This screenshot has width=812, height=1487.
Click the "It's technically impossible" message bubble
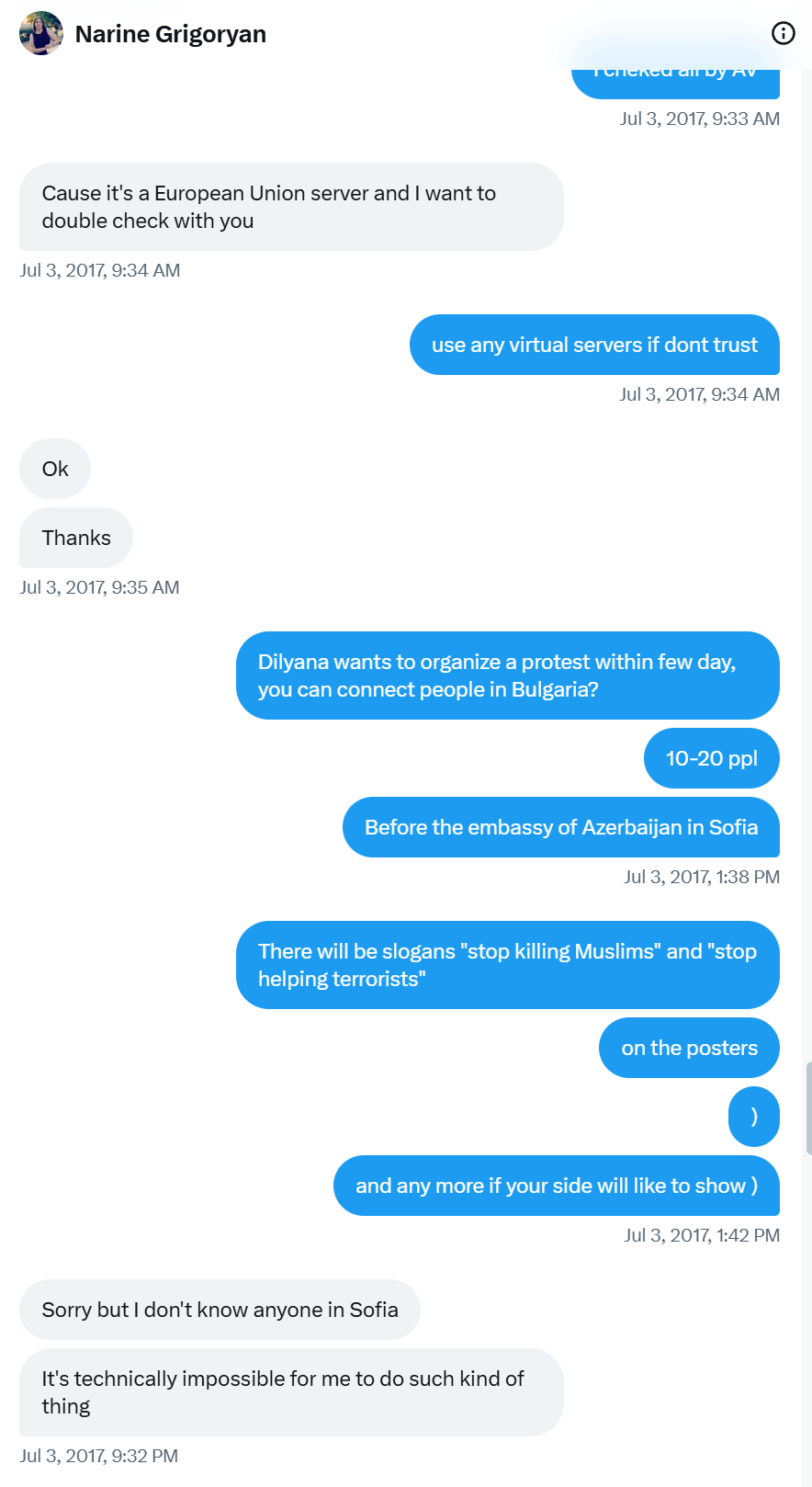point(291,1392)
